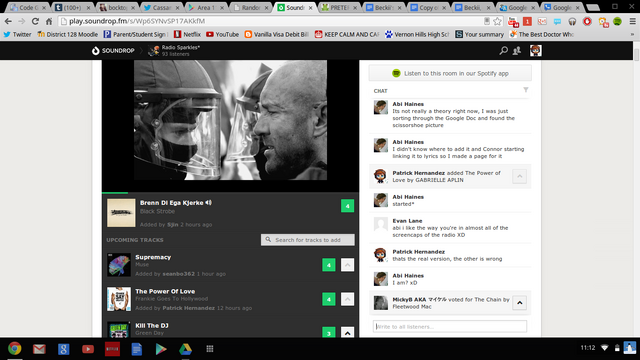Switch to the (100+) Tumblr tab
The image size is (640, 360).
(x=72, y=7)
